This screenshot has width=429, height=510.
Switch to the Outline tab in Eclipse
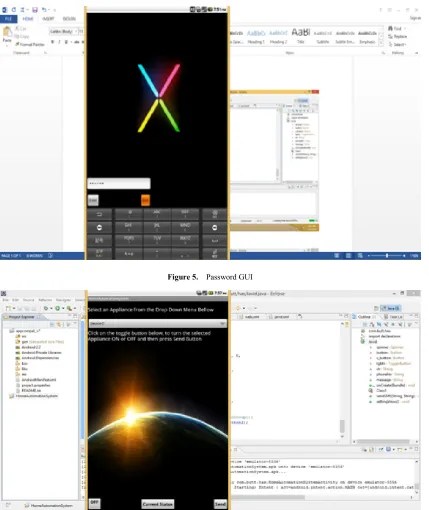364,317
